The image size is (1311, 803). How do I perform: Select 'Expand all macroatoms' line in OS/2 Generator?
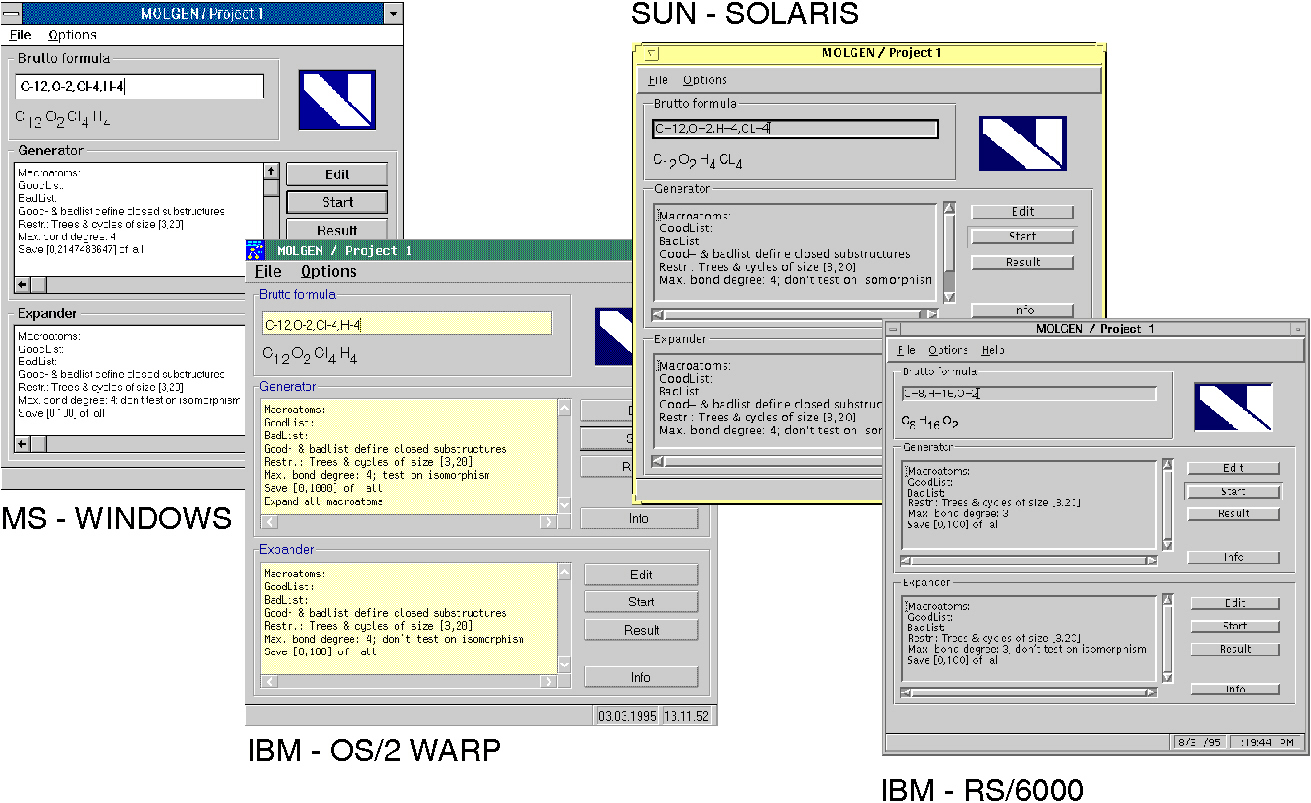pyautogui.click(x=323, y=502)
